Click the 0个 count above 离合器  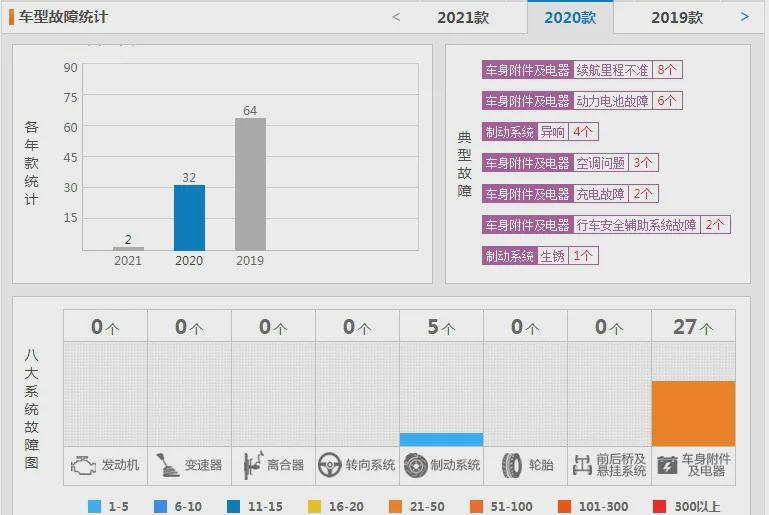click(x=273, y=327)
